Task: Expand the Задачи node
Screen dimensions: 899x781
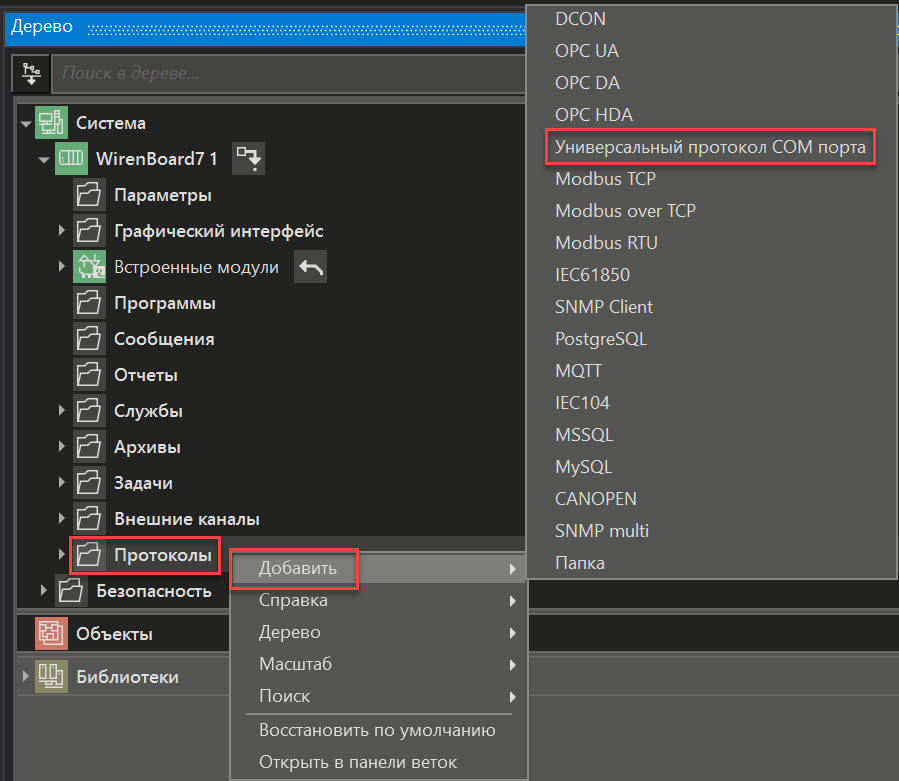Action: (61, 482)
